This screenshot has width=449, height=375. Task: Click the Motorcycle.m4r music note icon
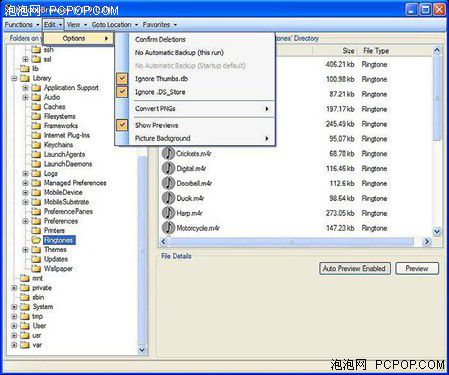pos(168,228)
